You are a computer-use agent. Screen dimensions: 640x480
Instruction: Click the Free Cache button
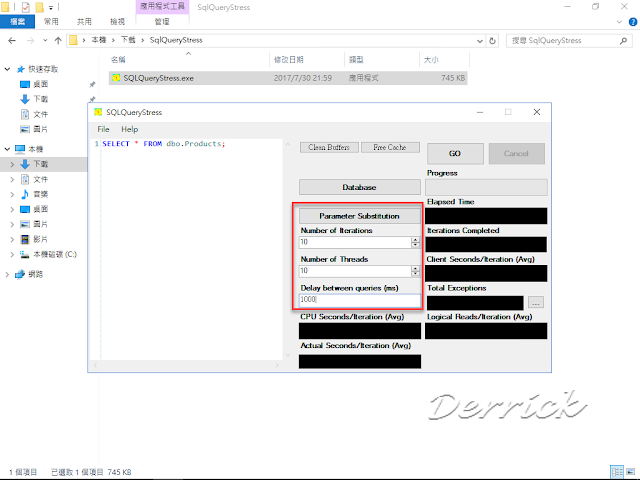pyautogui.click(x=390, y=147)
